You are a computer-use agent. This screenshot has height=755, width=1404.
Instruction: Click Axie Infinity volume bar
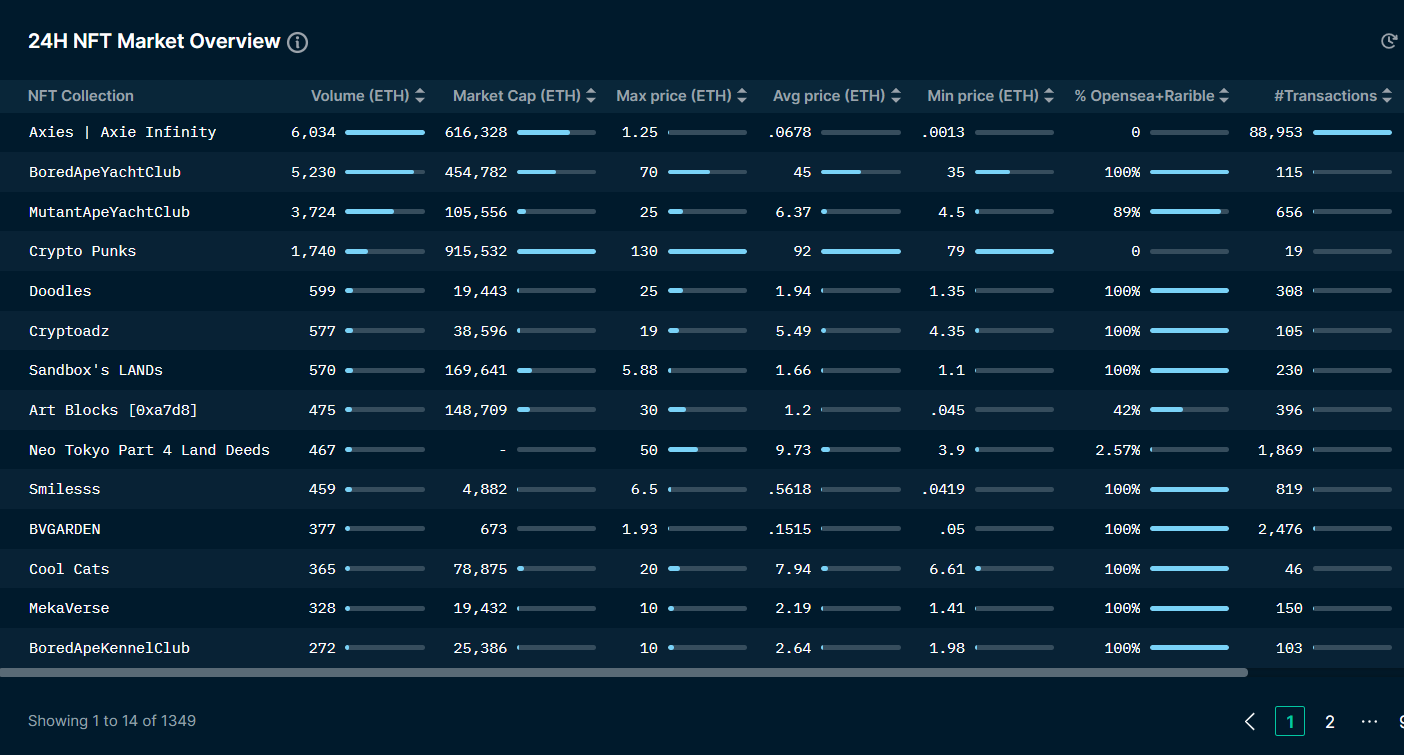point(385,132)
